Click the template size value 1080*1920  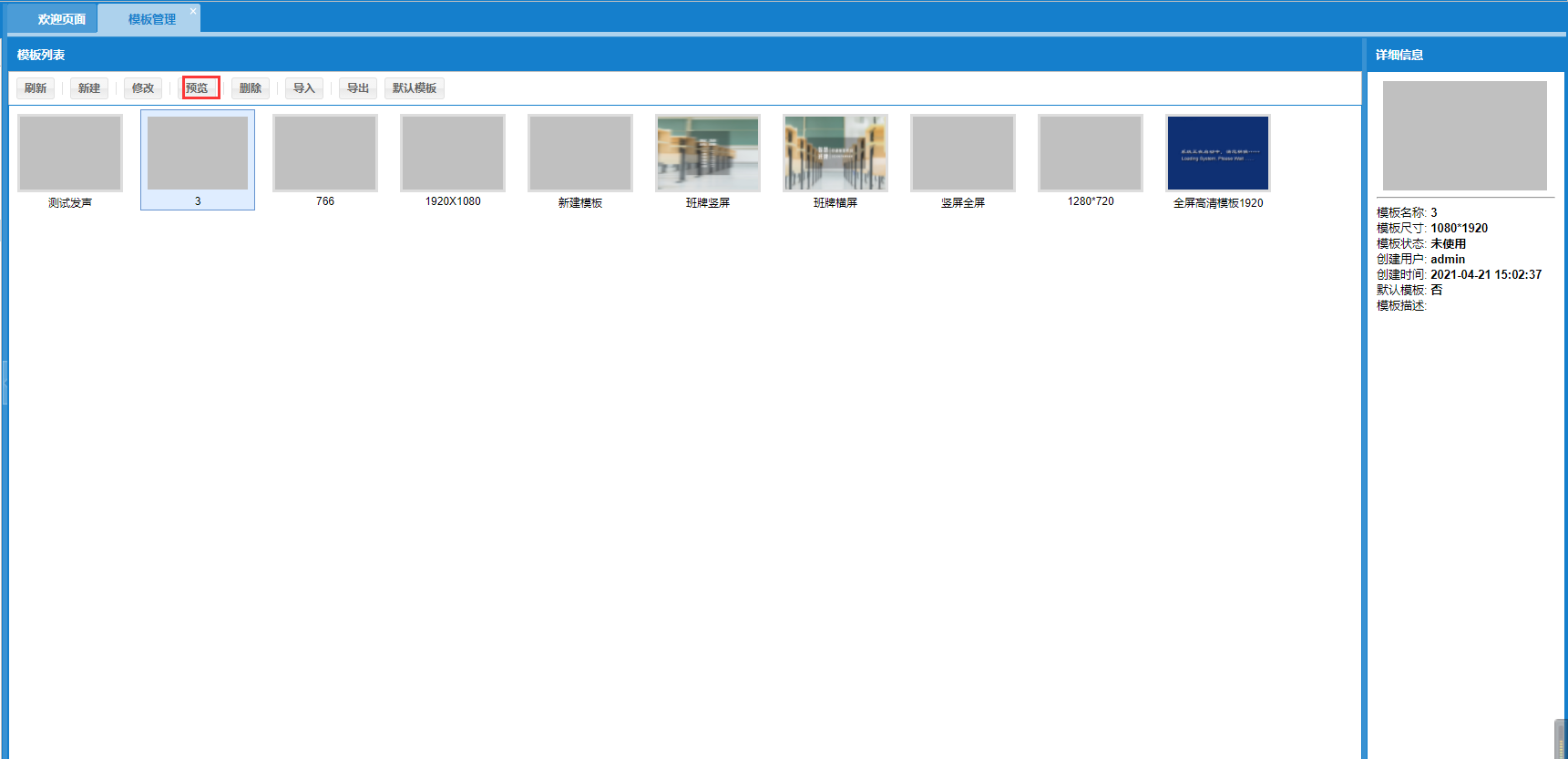tap(1459, 229)
